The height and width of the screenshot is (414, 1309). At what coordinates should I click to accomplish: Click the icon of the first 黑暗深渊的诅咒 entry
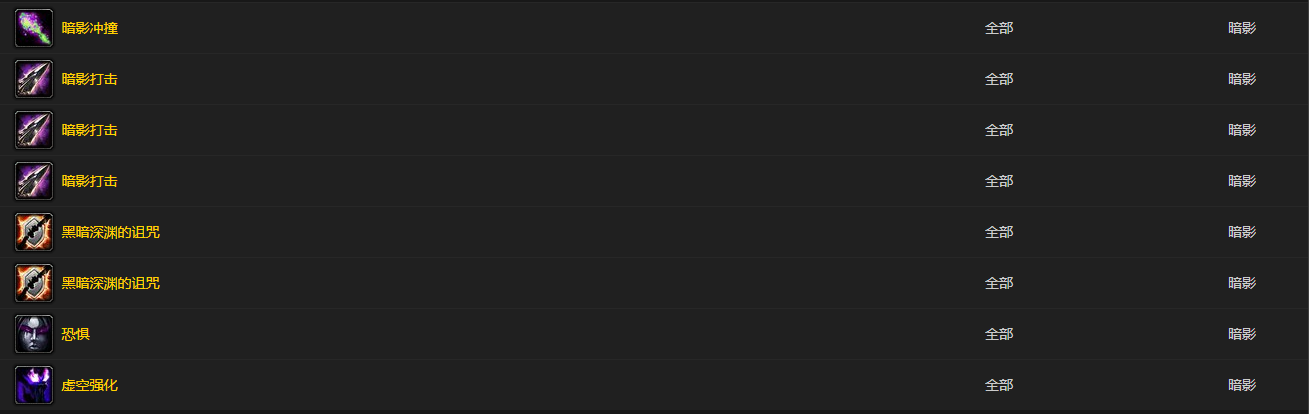[34, 232]
